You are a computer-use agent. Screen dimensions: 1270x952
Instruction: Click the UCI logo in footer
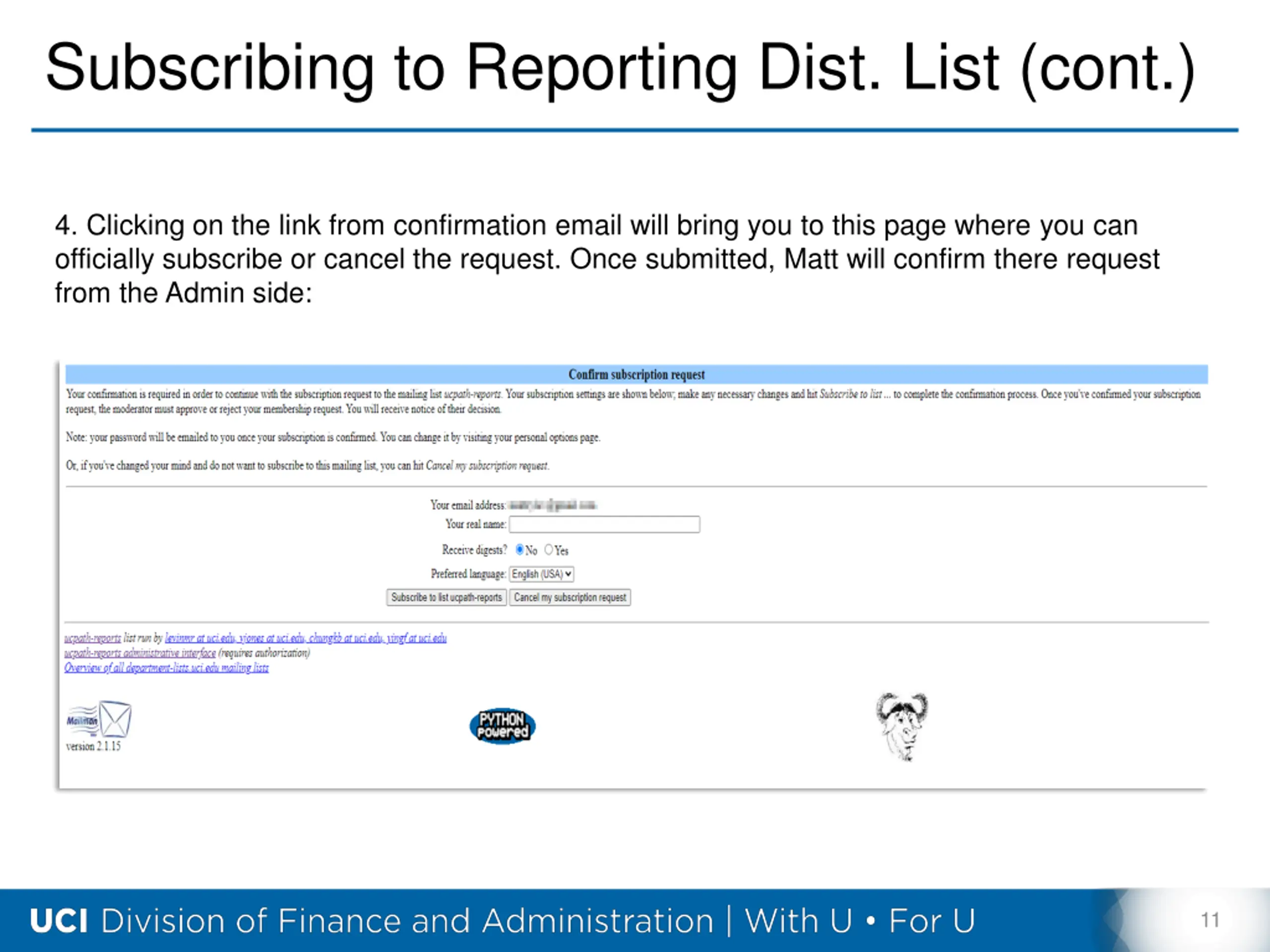pos(59,921)
